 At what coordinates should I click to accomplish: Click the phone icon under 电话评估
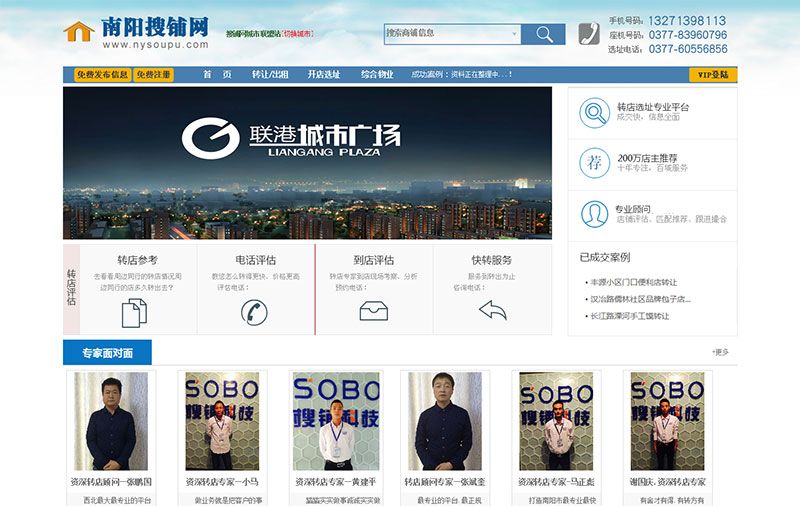[254, 312]
